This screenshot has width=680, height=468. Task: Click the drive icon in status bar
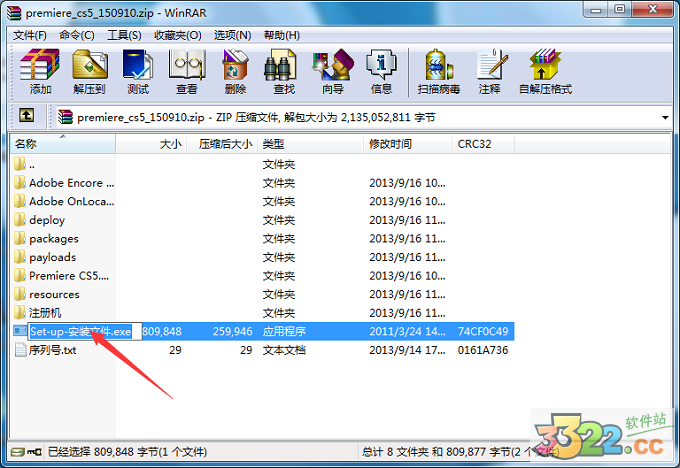pyautogui.click(x=18, y=452)
